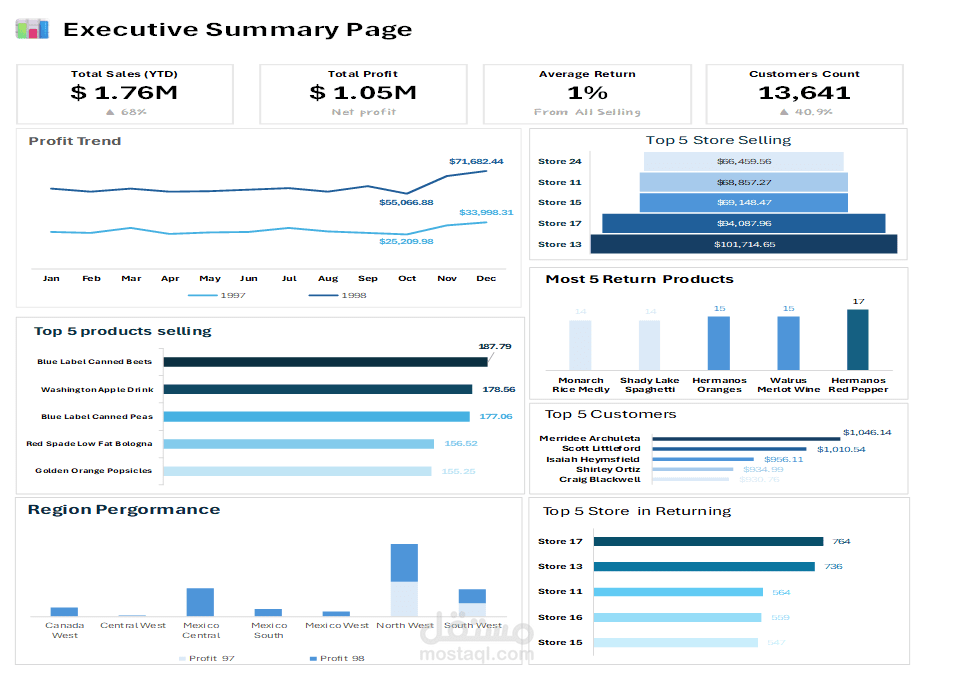Click the Red Spade Low Fat Bologna bar
954x678 pixels.
coord(299,444)
